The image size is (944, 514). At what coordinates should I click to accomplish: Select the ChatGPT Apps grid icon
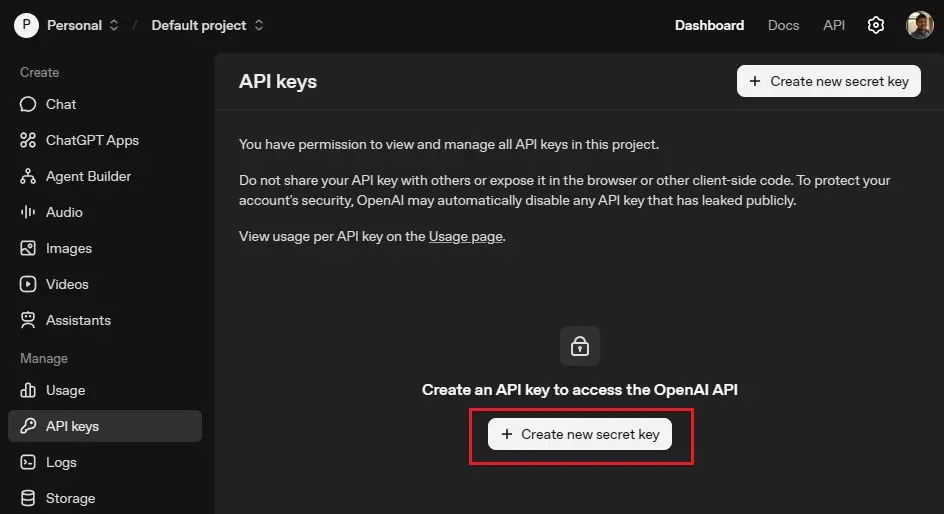pos(28,140)
